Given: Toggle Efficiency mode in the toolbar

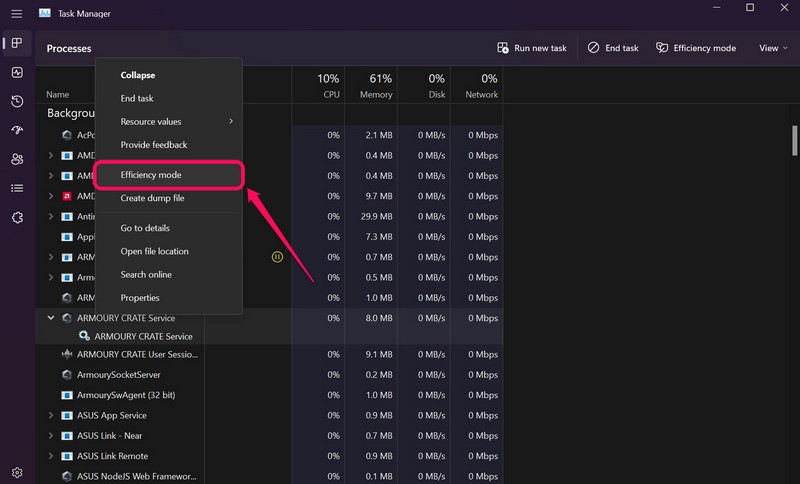Looking at the screenshot, I should click(695, 48).
